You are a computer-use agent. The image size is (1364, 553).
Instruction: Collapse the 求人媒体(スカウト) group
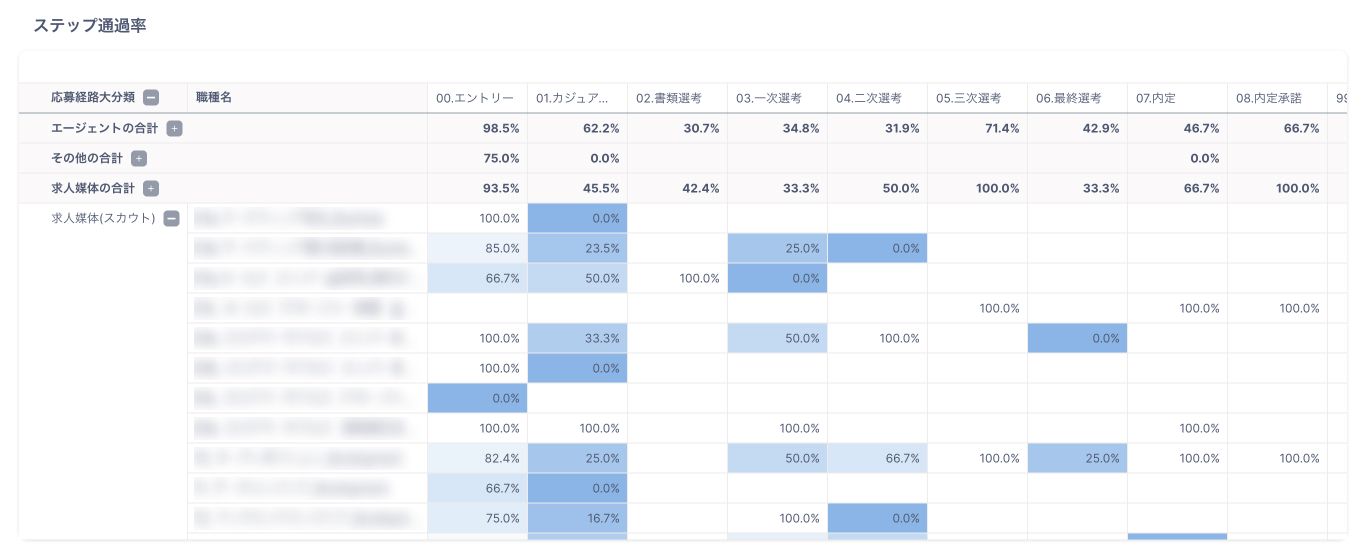[172, 218]
